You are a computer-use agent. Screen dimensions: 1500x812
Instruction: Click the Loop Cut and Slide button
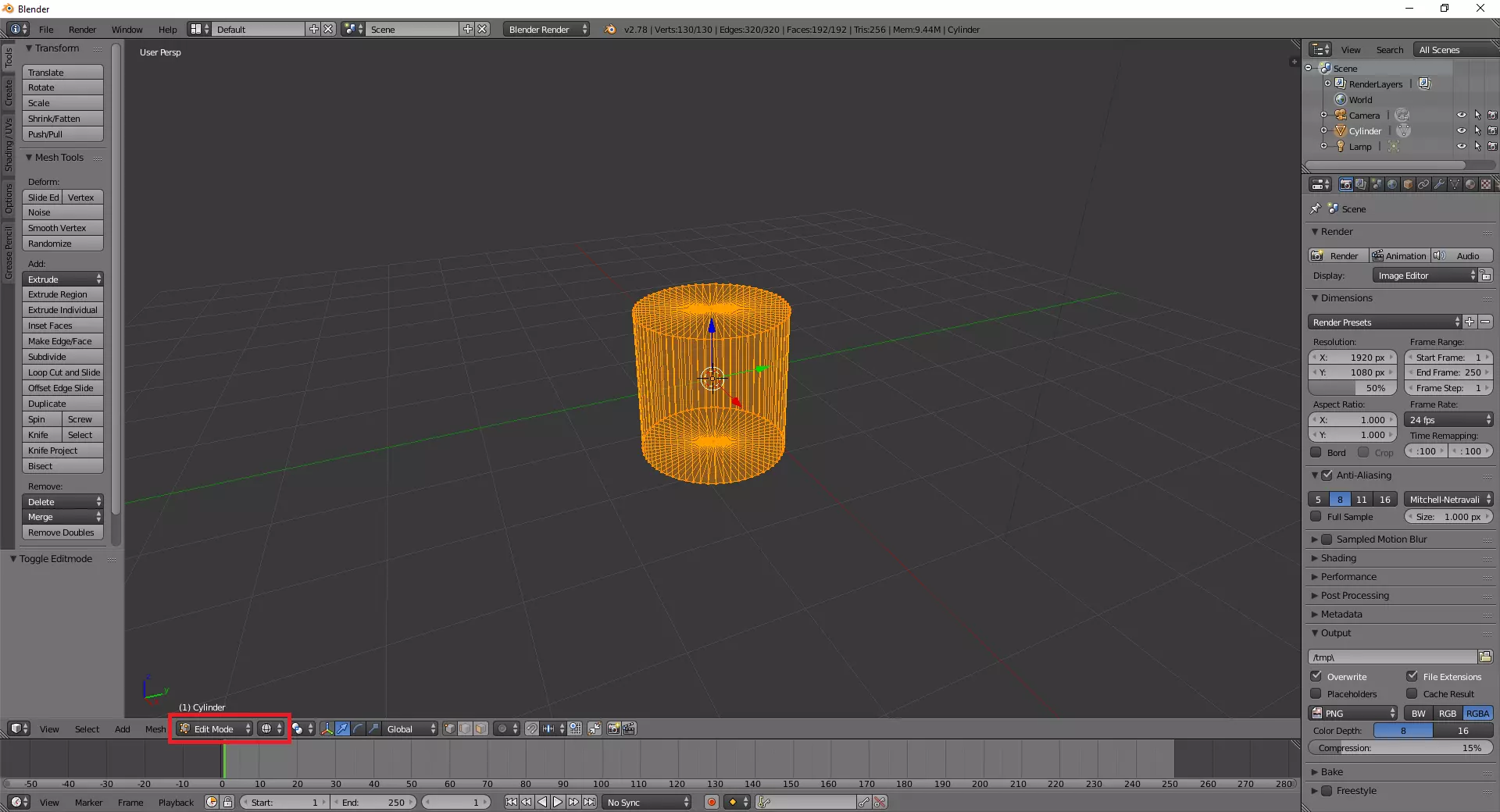point(62,372)
